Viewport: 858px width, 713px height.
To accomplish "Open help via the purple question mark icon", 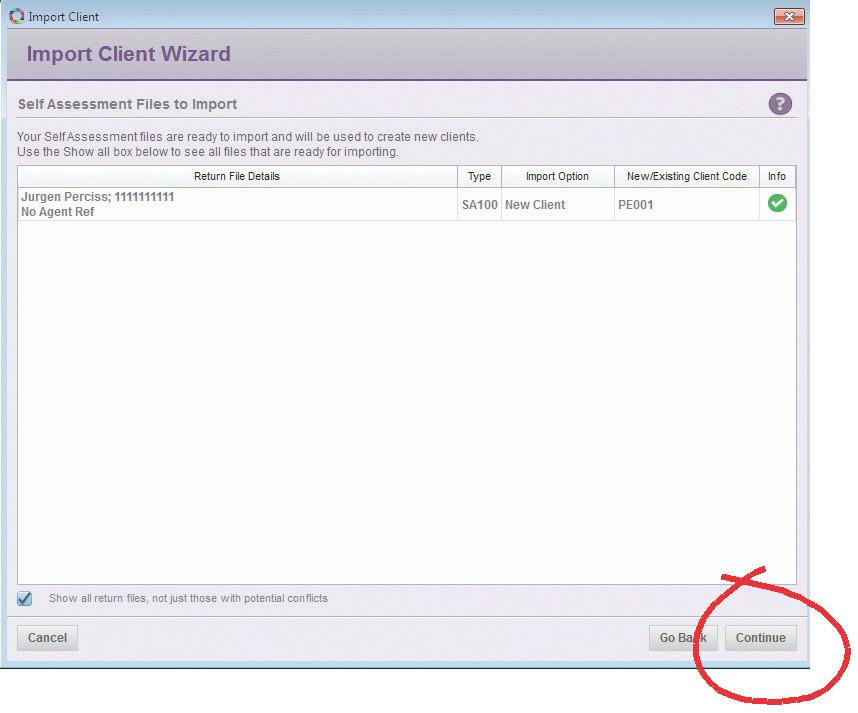I will tap(780, 104).
